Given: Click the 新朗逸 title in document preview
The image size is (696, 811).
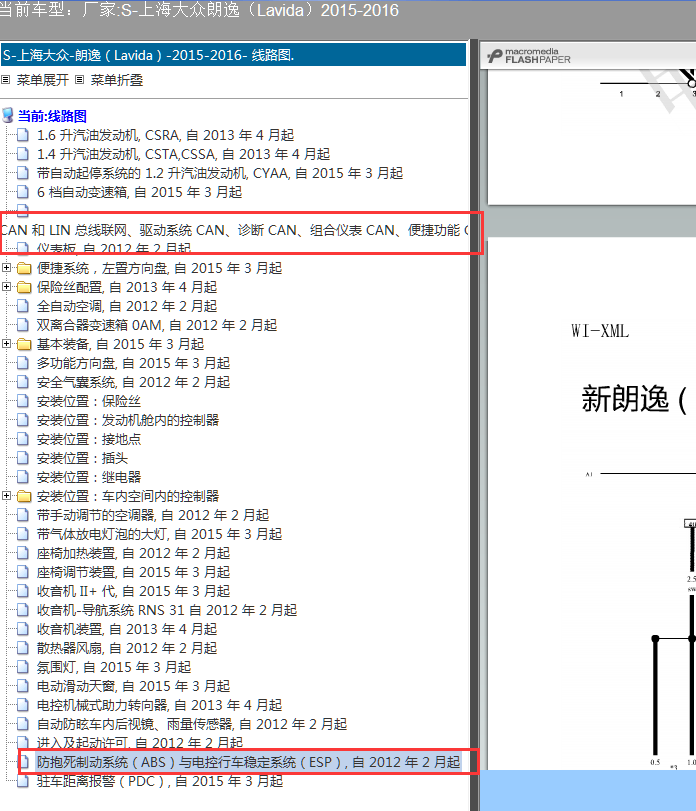Looking at the screenshot, I should tap(634, 399).
